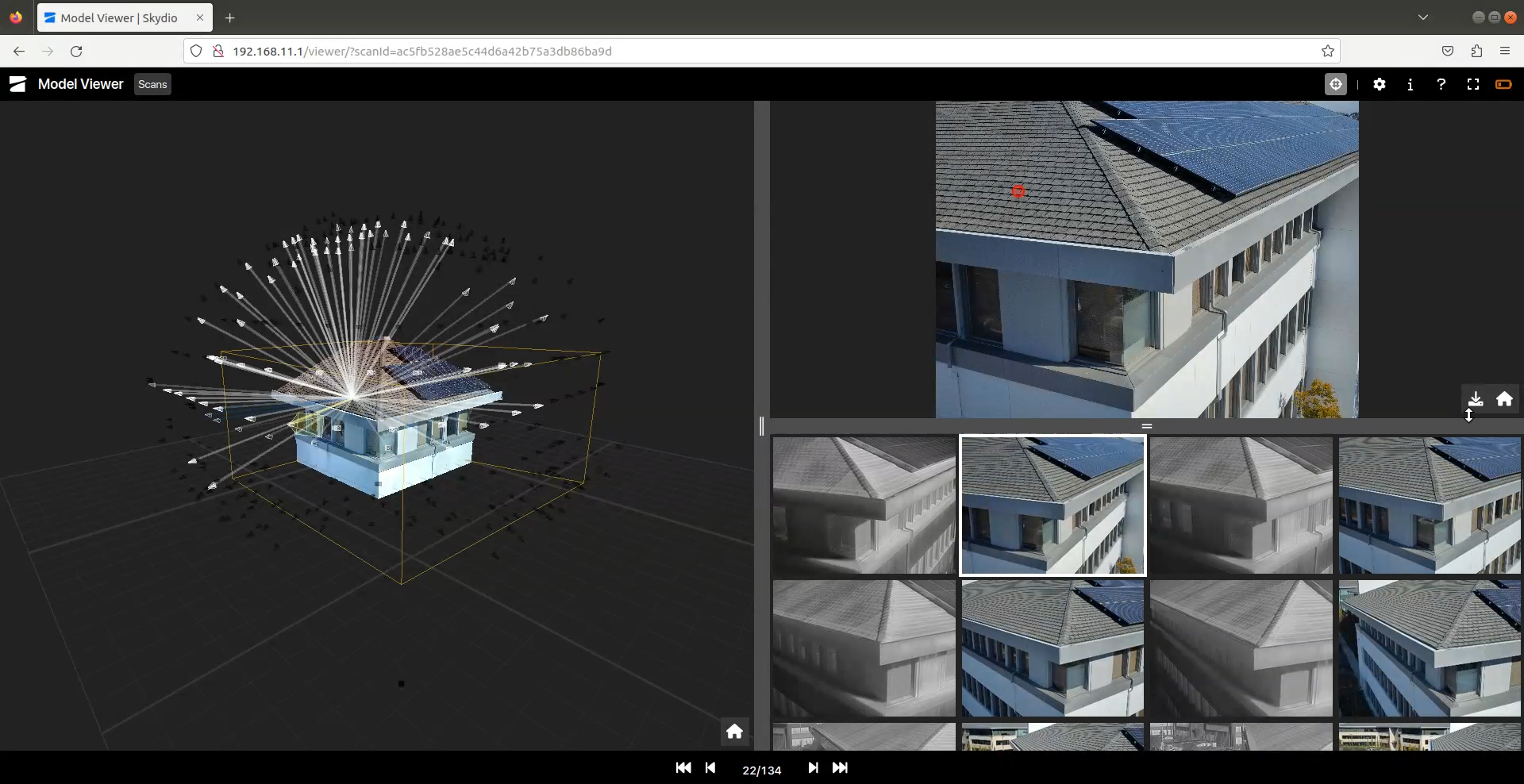Open Pocket save icon
This screenshot has width=1524, height=784.
coord(1448,51)
